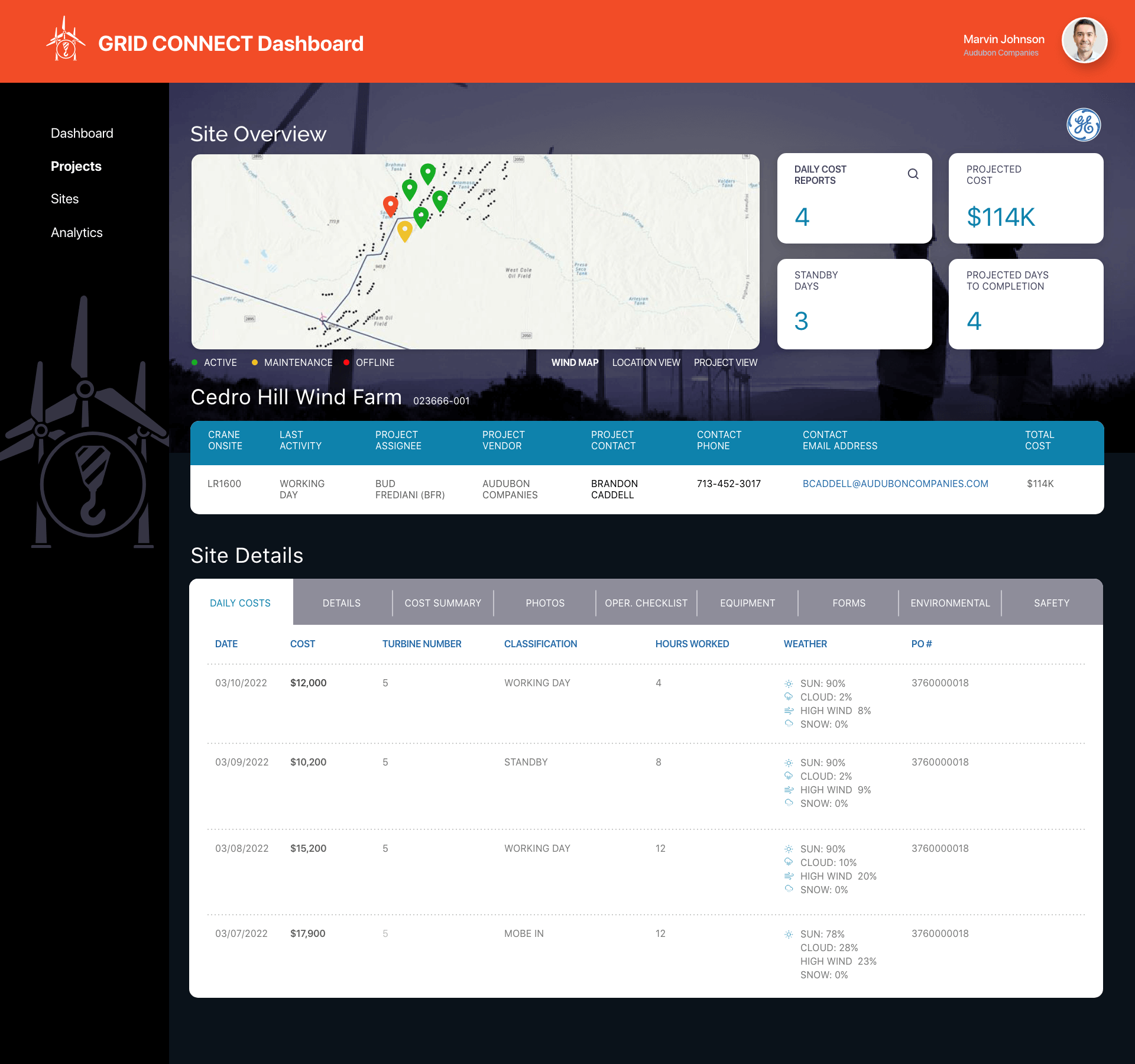
Task: Click the snow icon in 03/10/2022 weather
Action: pos(789,724)
